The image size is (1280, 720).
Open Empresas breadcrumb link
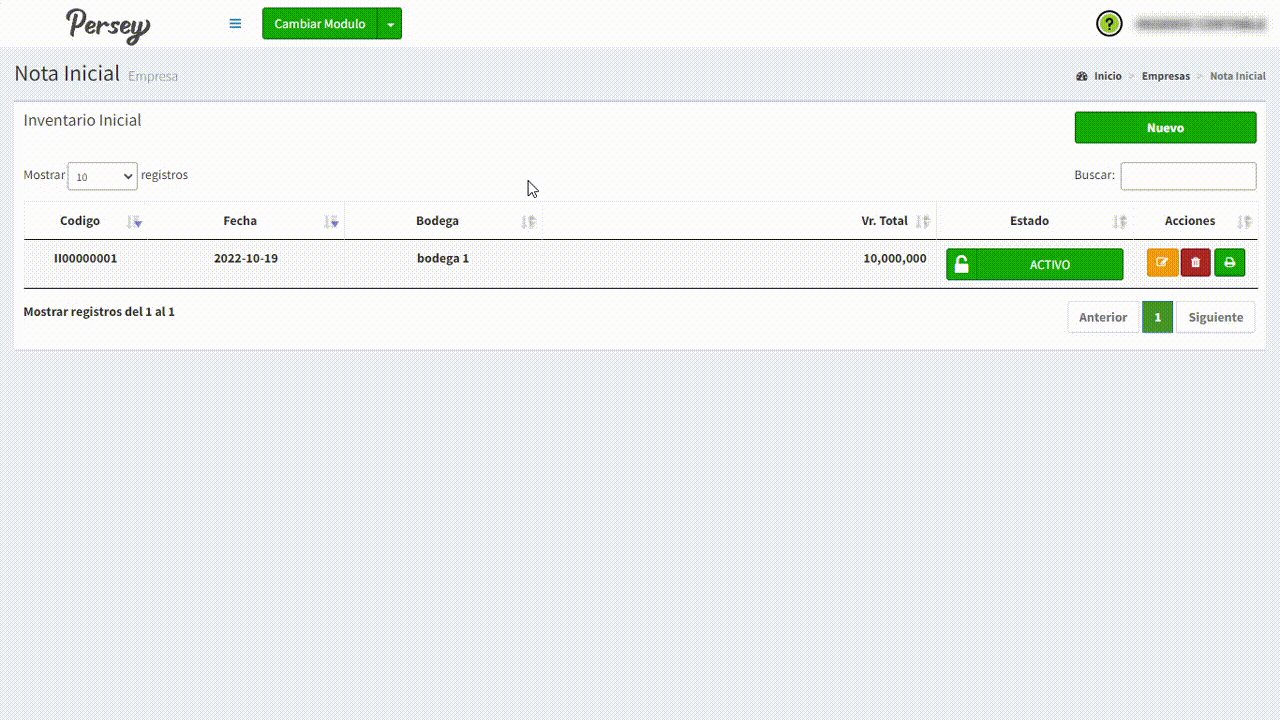[1165, 76]
